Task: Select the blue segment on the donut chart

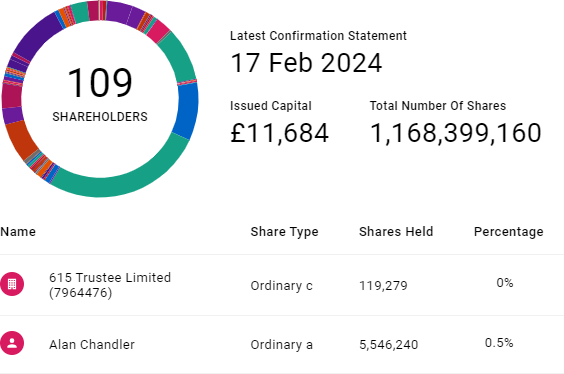Action: (x=187, y=110)
